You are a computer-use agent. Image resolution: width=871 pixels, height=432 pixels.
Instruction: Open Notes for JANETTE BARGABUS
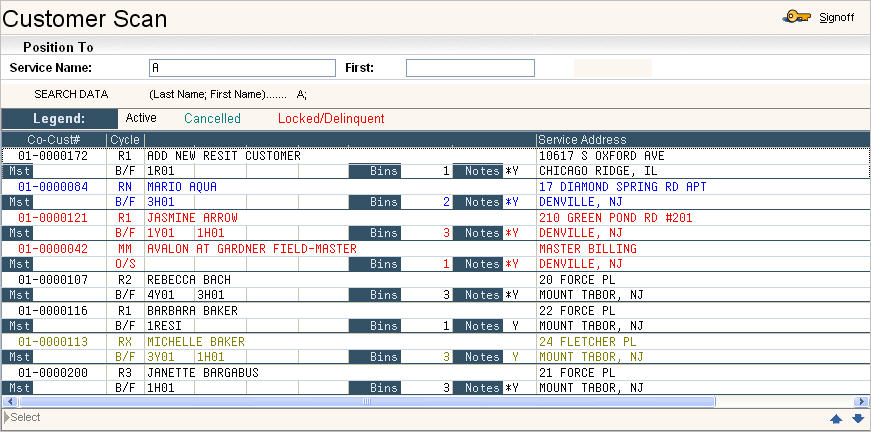coord(478,388)
